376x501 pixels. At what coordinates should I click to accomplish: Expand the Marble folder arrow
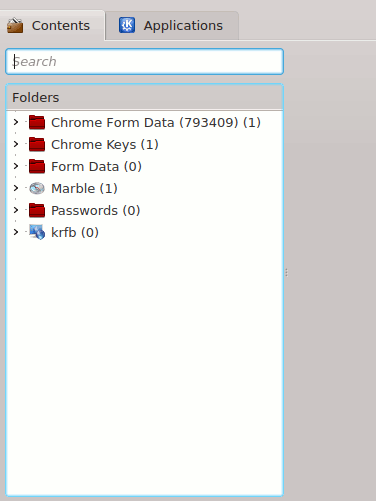pyautogui.click(x=16, y=188)
